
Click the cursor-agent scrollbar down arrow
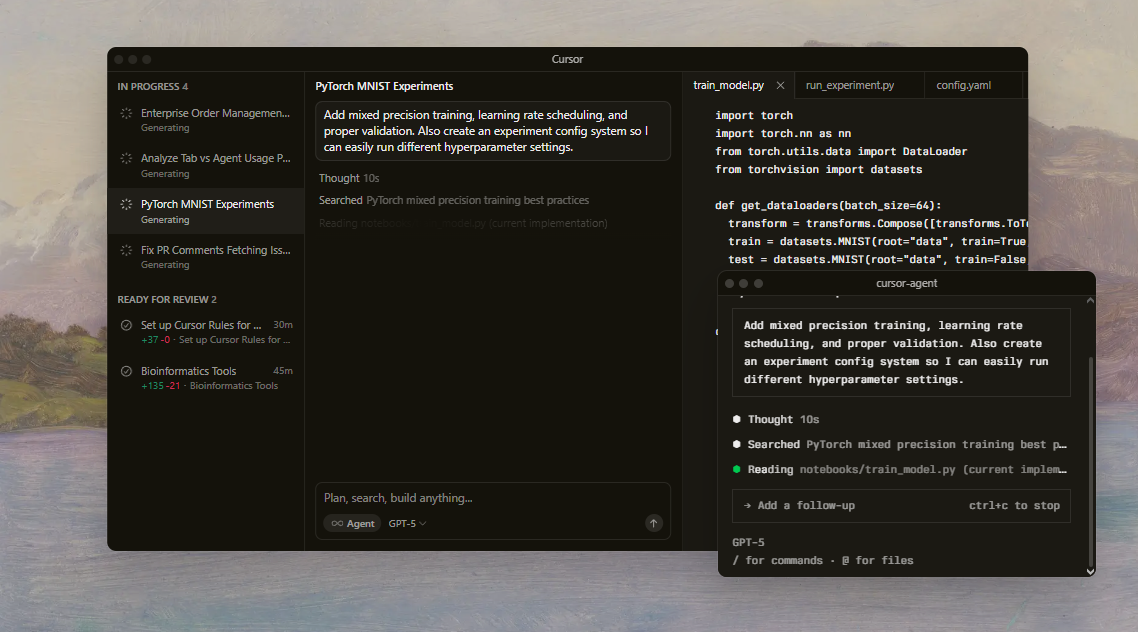tap(1090, 571)
